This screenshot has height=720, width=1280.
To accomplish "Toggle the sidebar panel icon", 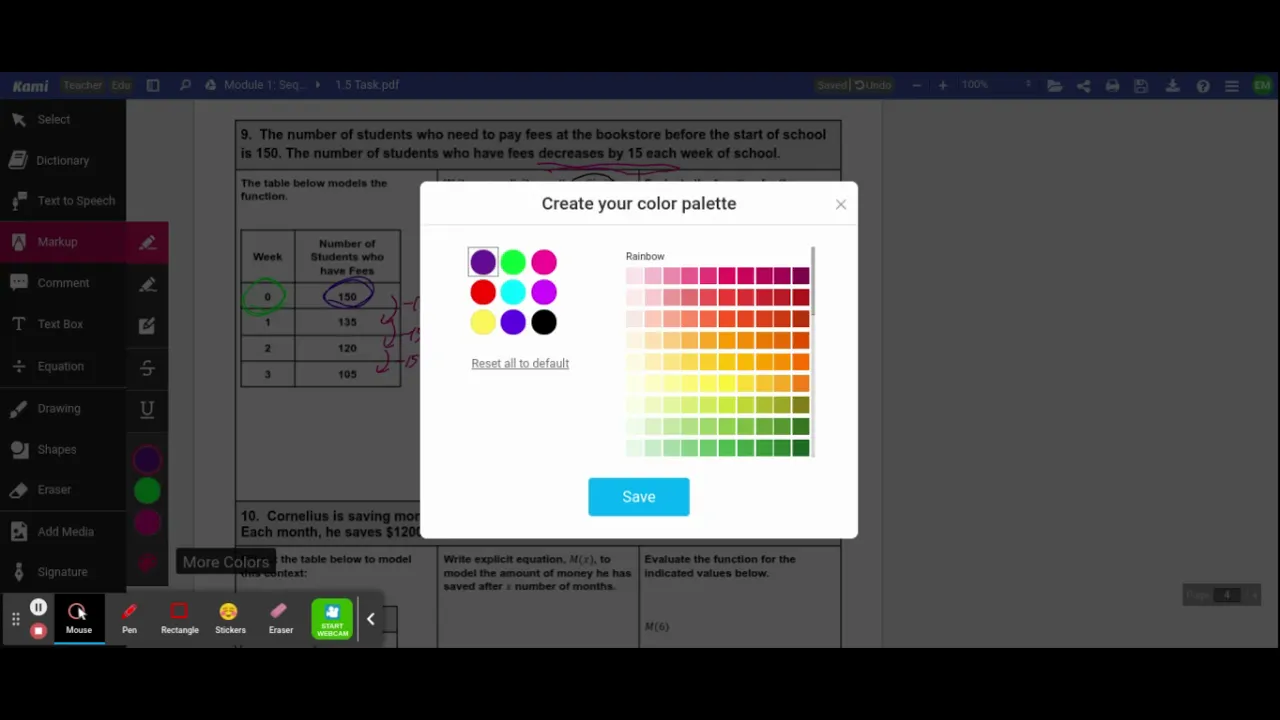I will pyautogui.click(x=153, y=85).
